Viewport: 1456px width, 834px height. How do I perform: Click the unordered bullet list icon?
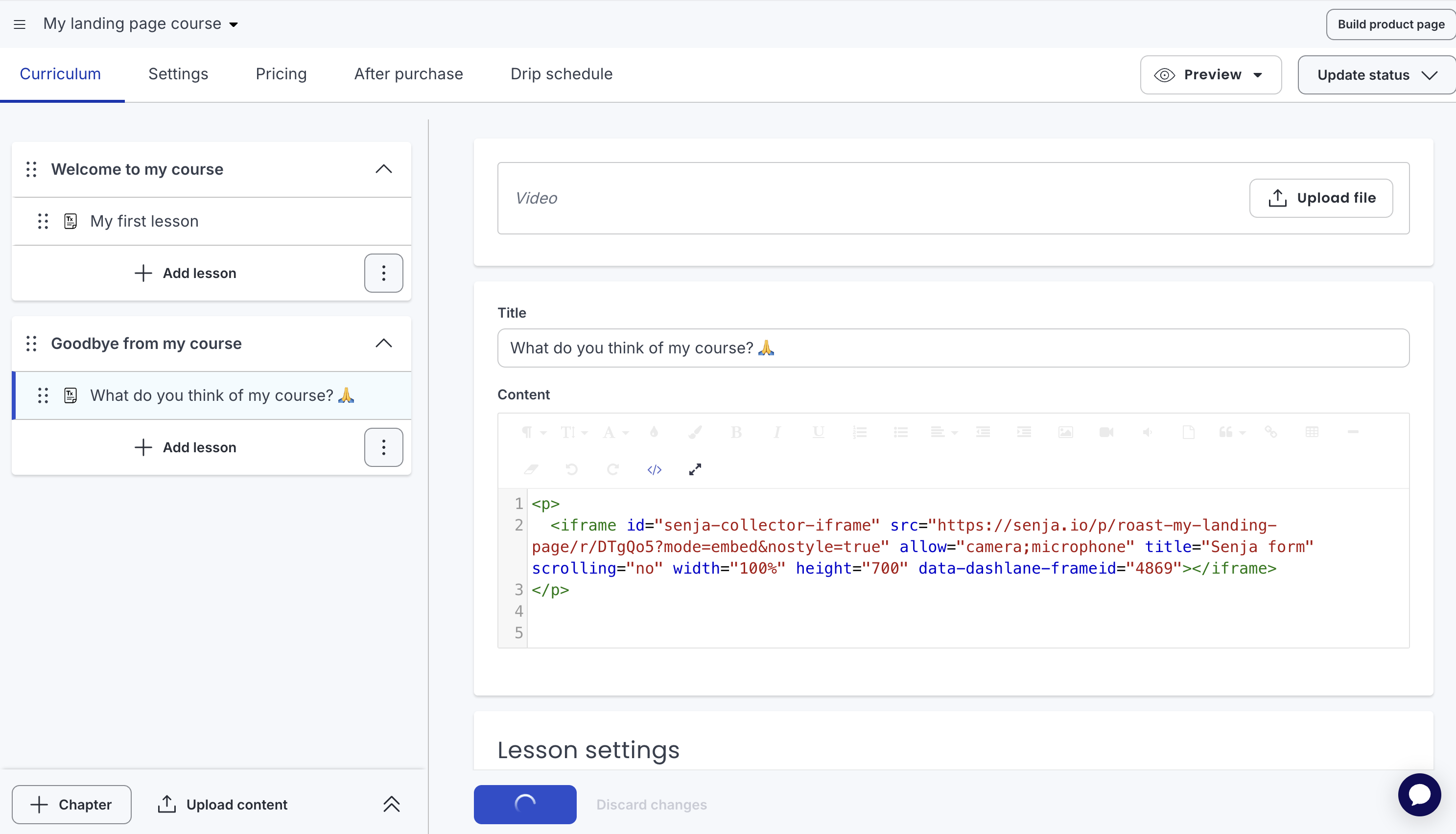(900, 433)
